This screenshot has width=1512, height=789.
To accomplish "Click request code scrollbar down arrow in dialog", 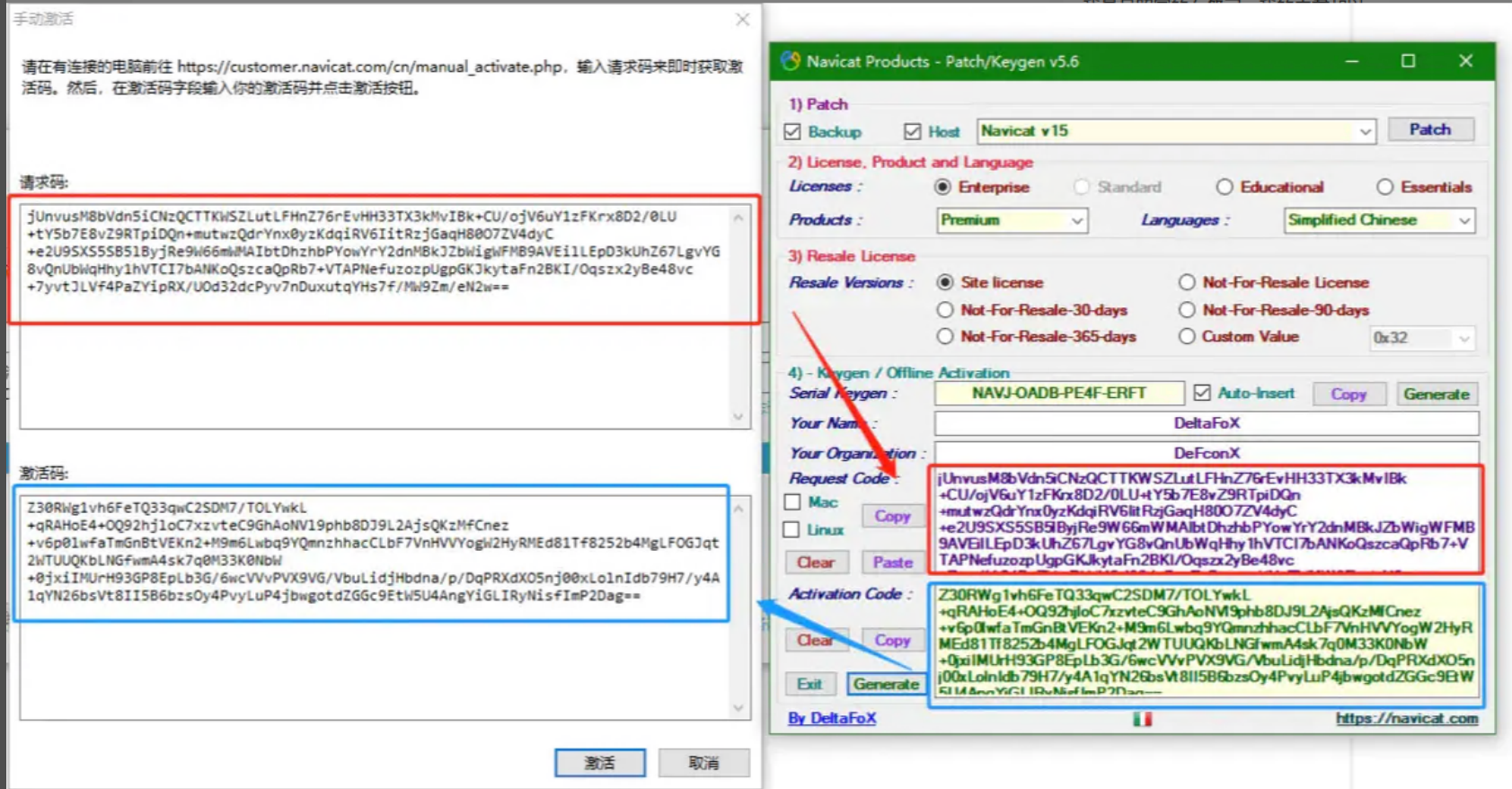I will click(738, 417).
